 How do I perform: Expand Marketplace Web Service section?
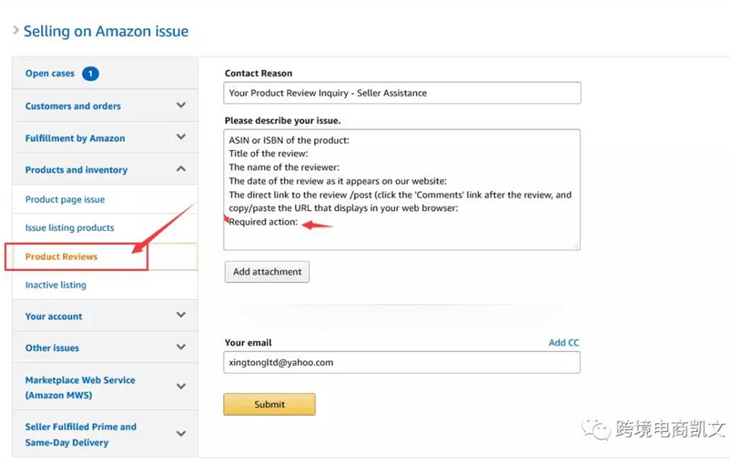180,387
